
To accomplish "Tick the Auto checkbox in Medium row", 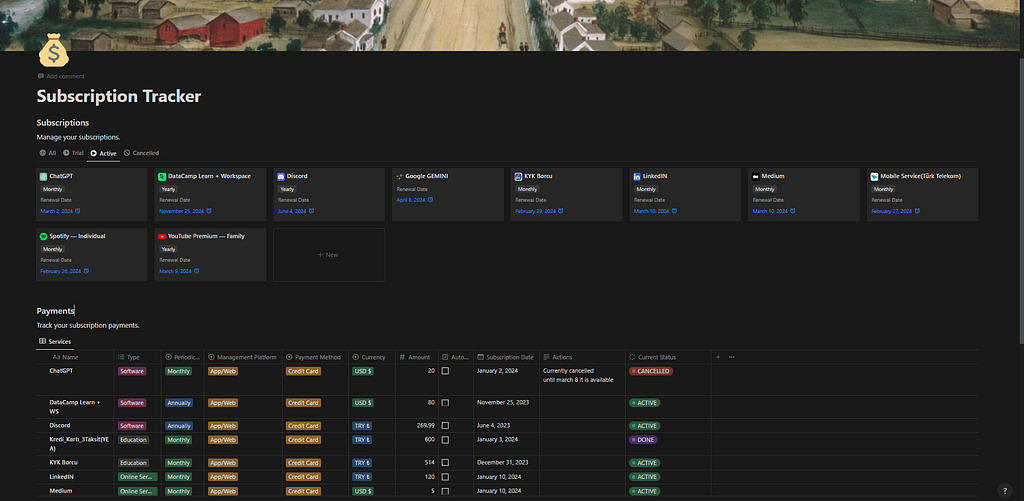I will coord(445,491).
